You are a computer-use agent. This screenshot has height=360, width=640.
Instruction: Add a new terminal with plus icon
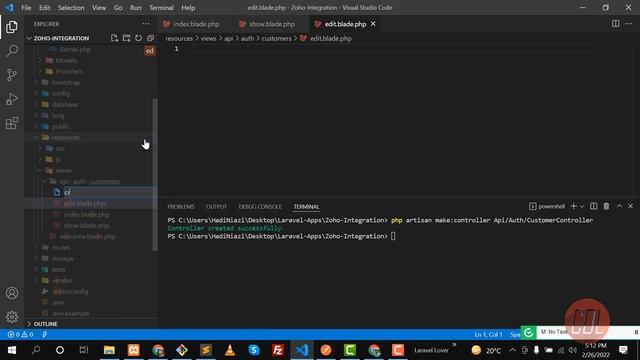(x=573, y=207)
